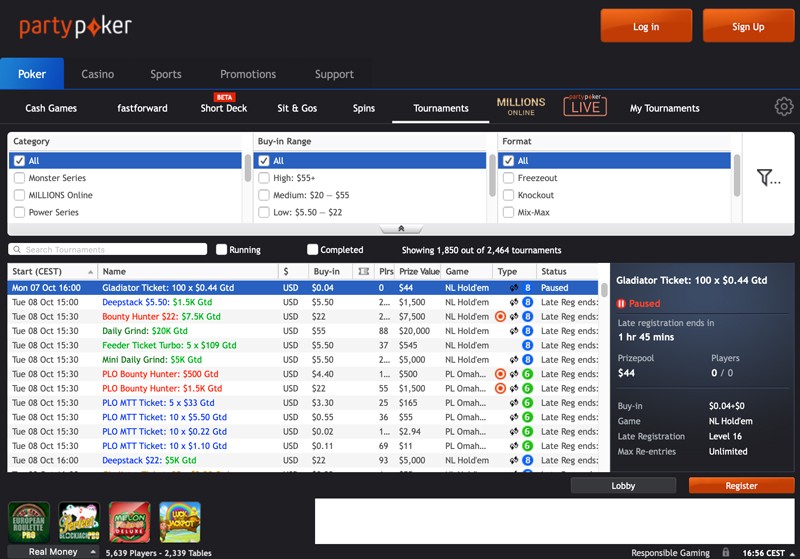Viewport: 800px width, 559px height.
Task: Click bounty target icon on Bounty Hunter $22 row
Action: pyautogui.click(x=501, y=317)
